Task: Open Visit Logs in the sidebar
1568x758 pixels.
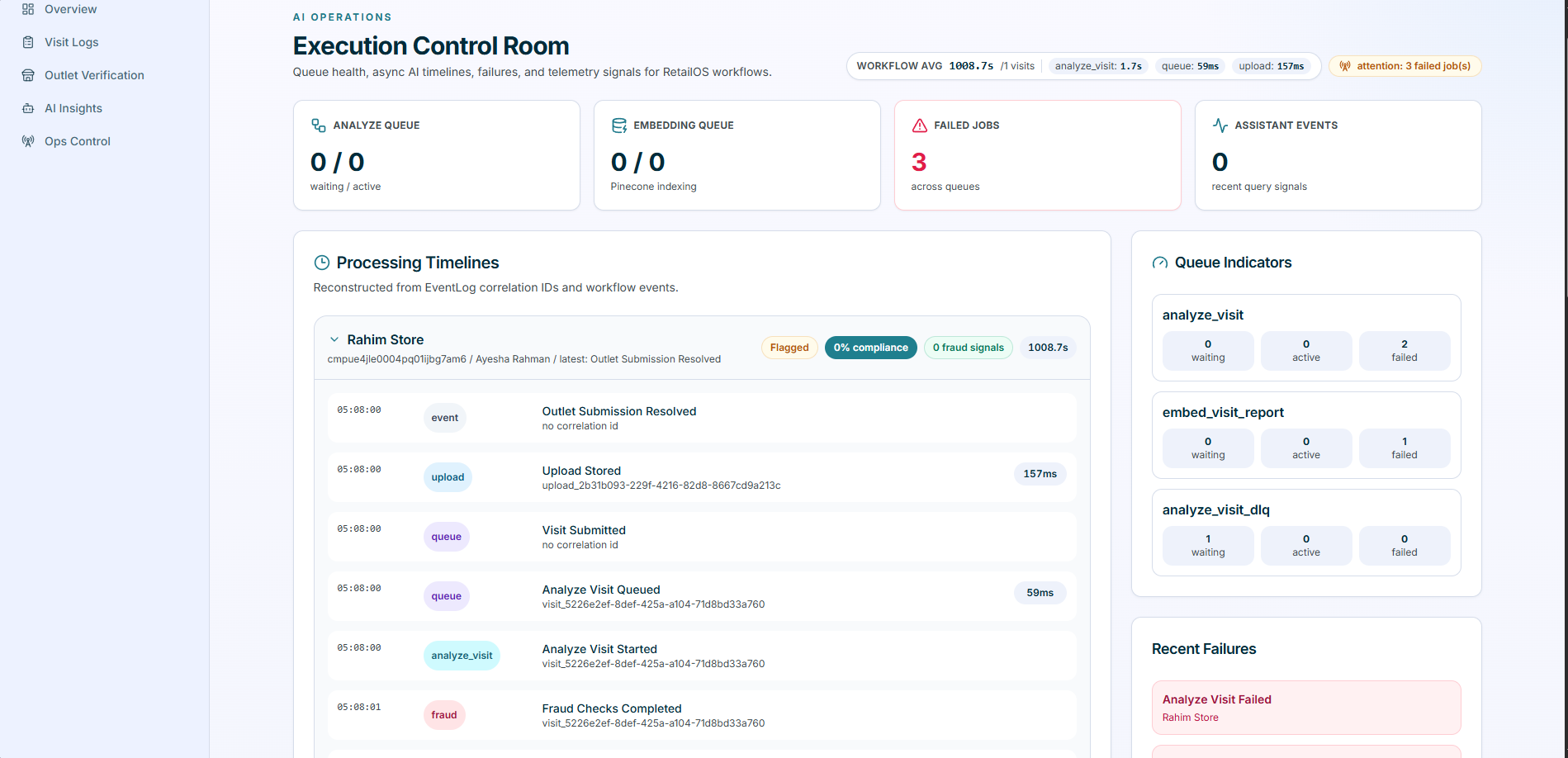Action: pyautogui.click(x=71, y=42)
